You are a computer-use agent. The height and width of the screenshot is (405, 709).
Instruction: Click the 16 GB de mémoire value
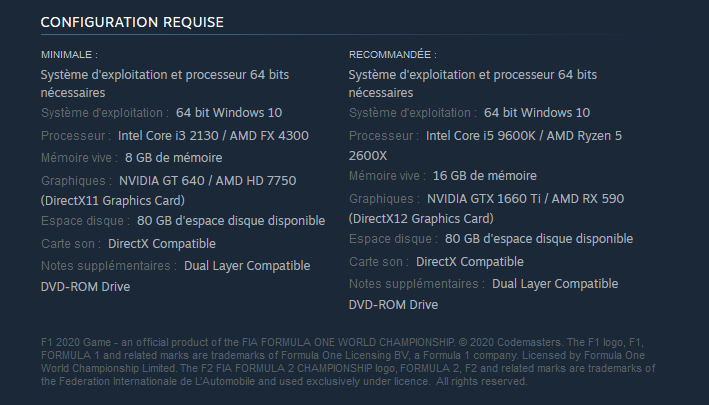pos(485,176)
